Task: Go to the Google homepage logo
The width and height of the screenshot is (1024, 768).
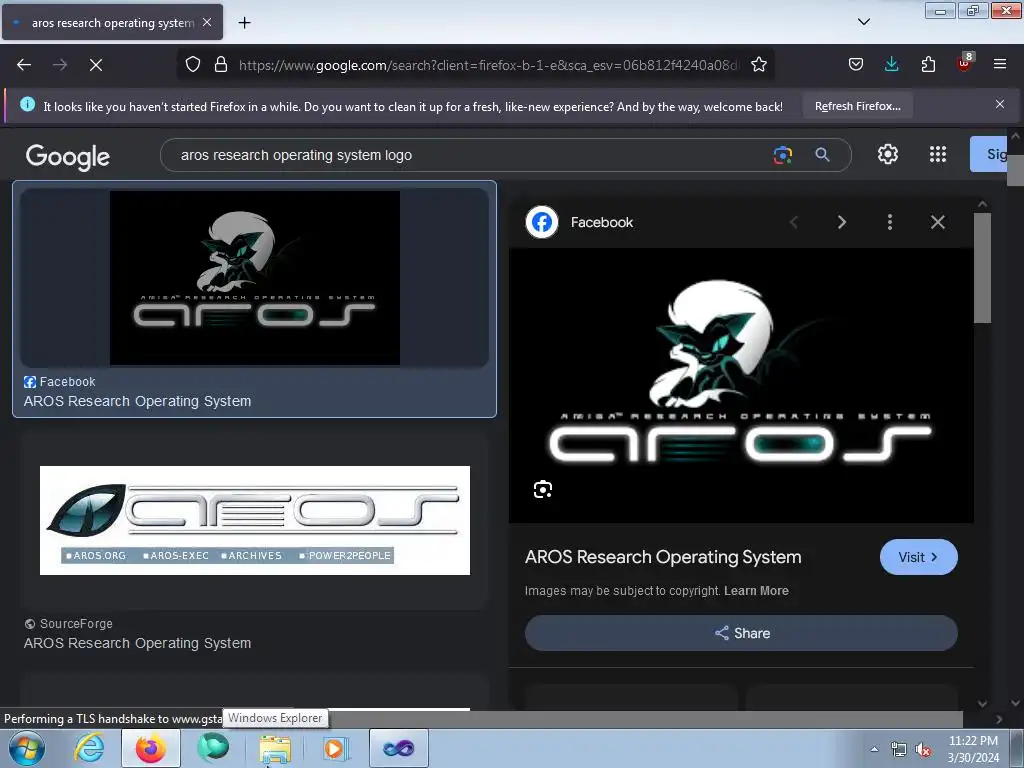Action: point(68,156)
